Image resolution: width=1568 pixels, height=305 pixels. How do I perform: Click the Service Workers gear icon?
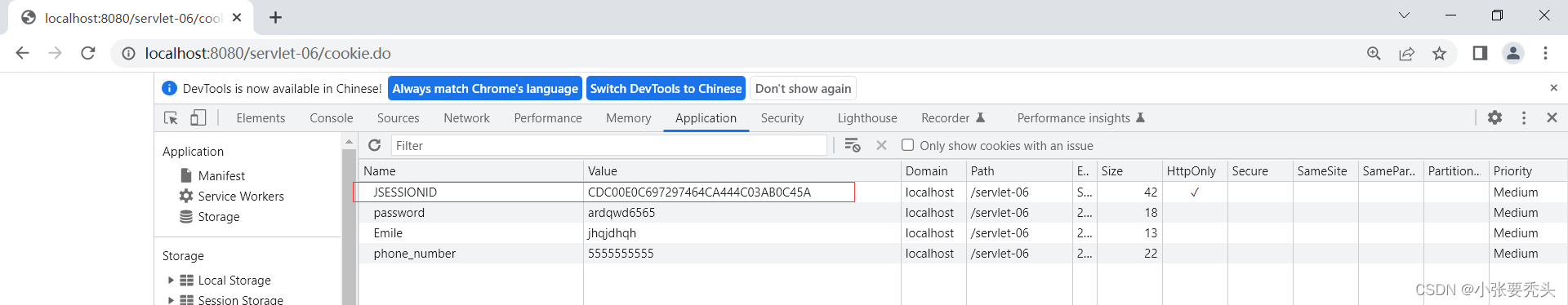(186, 196)
